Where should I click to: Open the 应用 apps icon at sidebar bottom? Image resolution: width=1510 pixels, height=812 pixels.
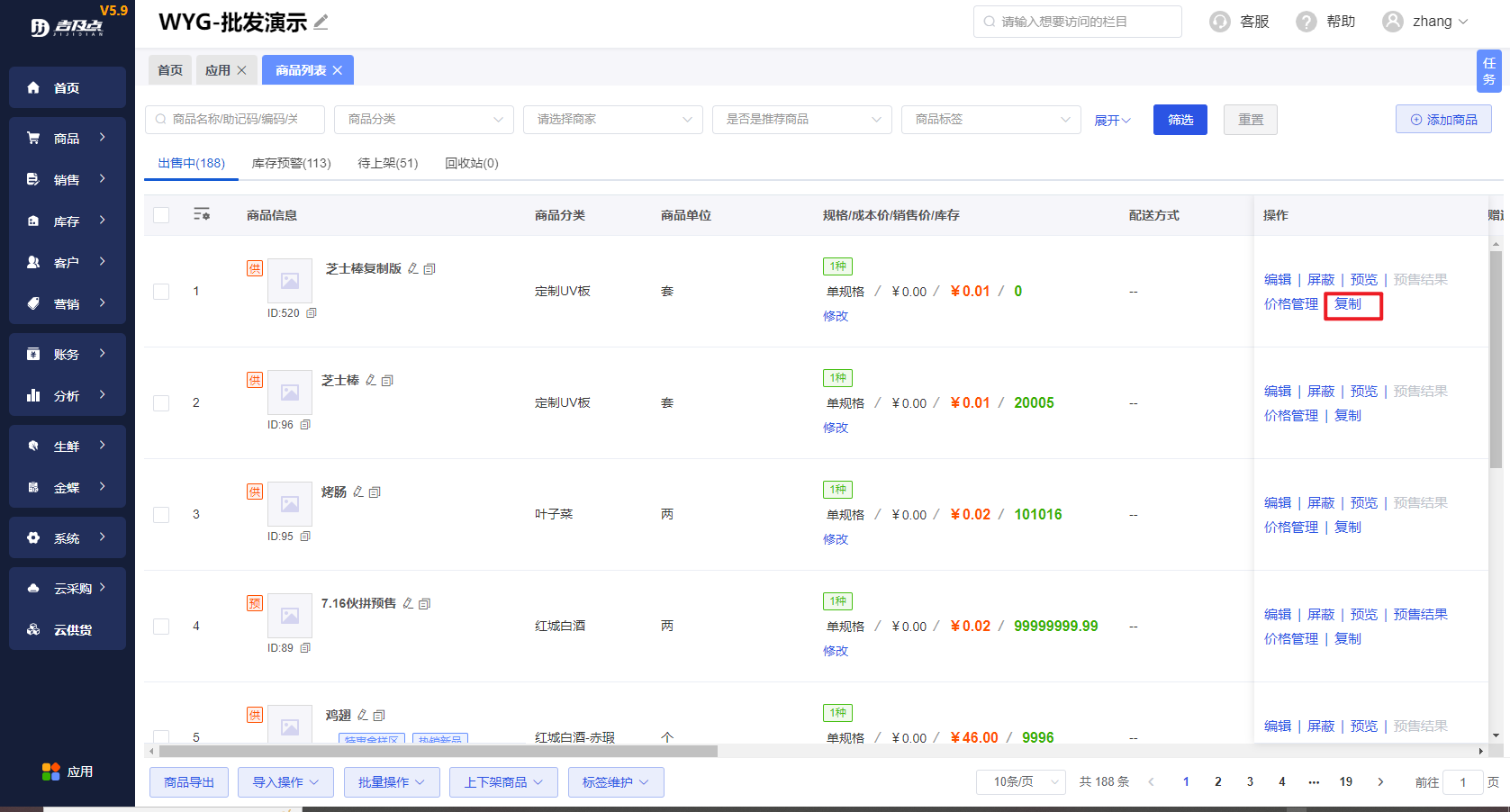pos(50,771)
